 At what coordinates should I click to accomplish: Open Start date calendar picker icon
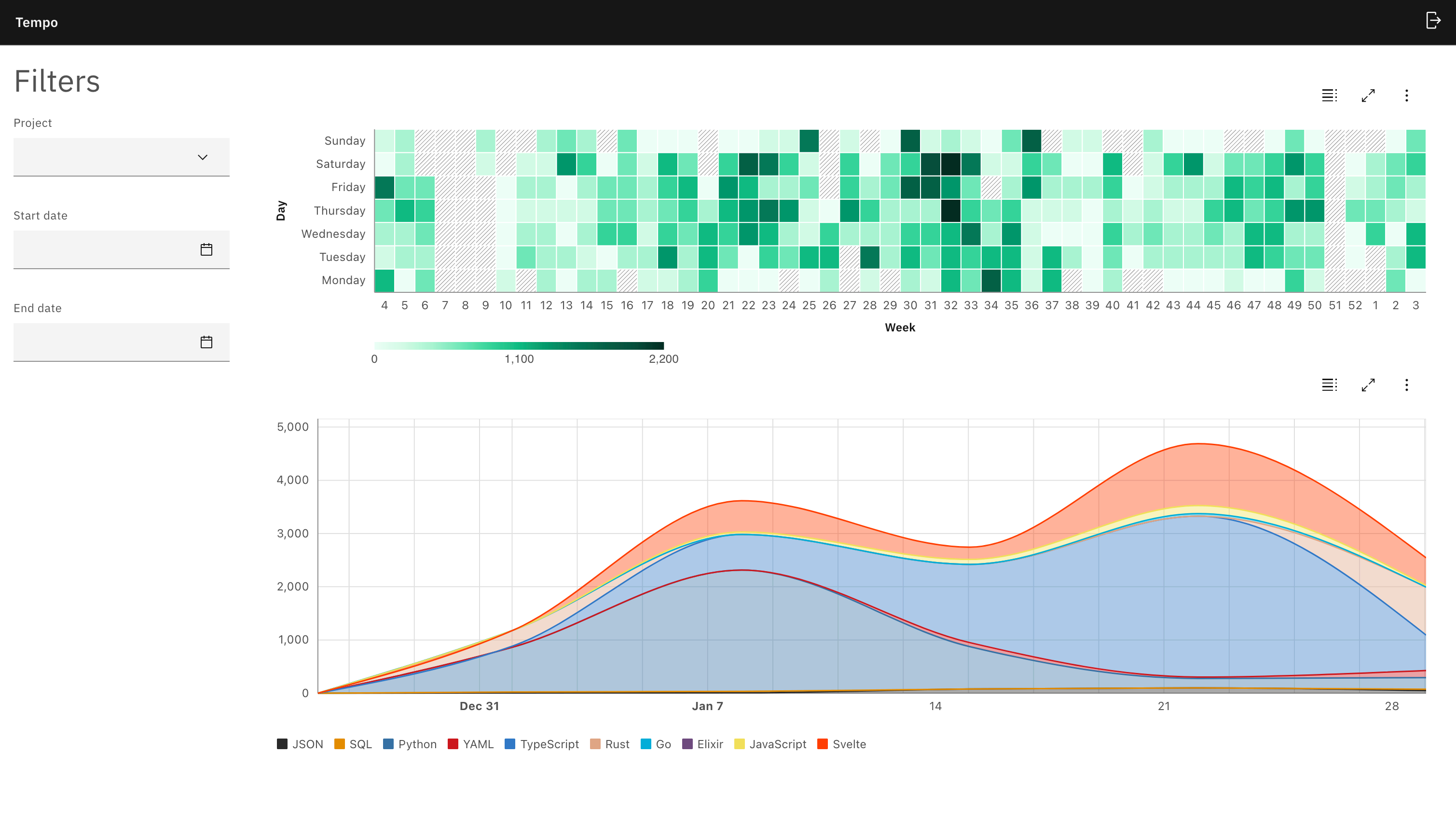[x=206, y=249]
